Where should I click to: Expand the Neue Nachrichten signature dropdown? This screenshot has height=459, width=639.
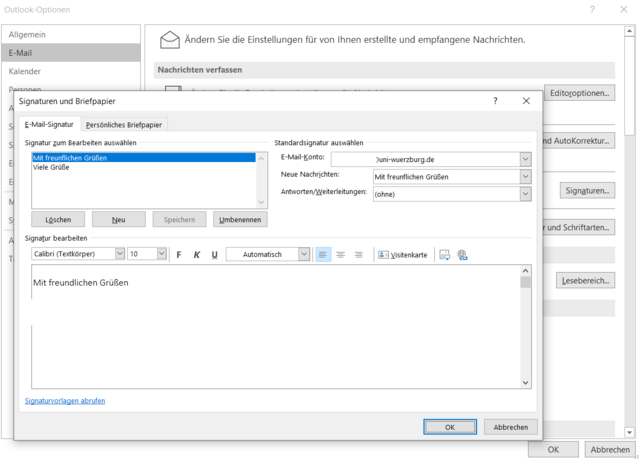pos(525,177)
